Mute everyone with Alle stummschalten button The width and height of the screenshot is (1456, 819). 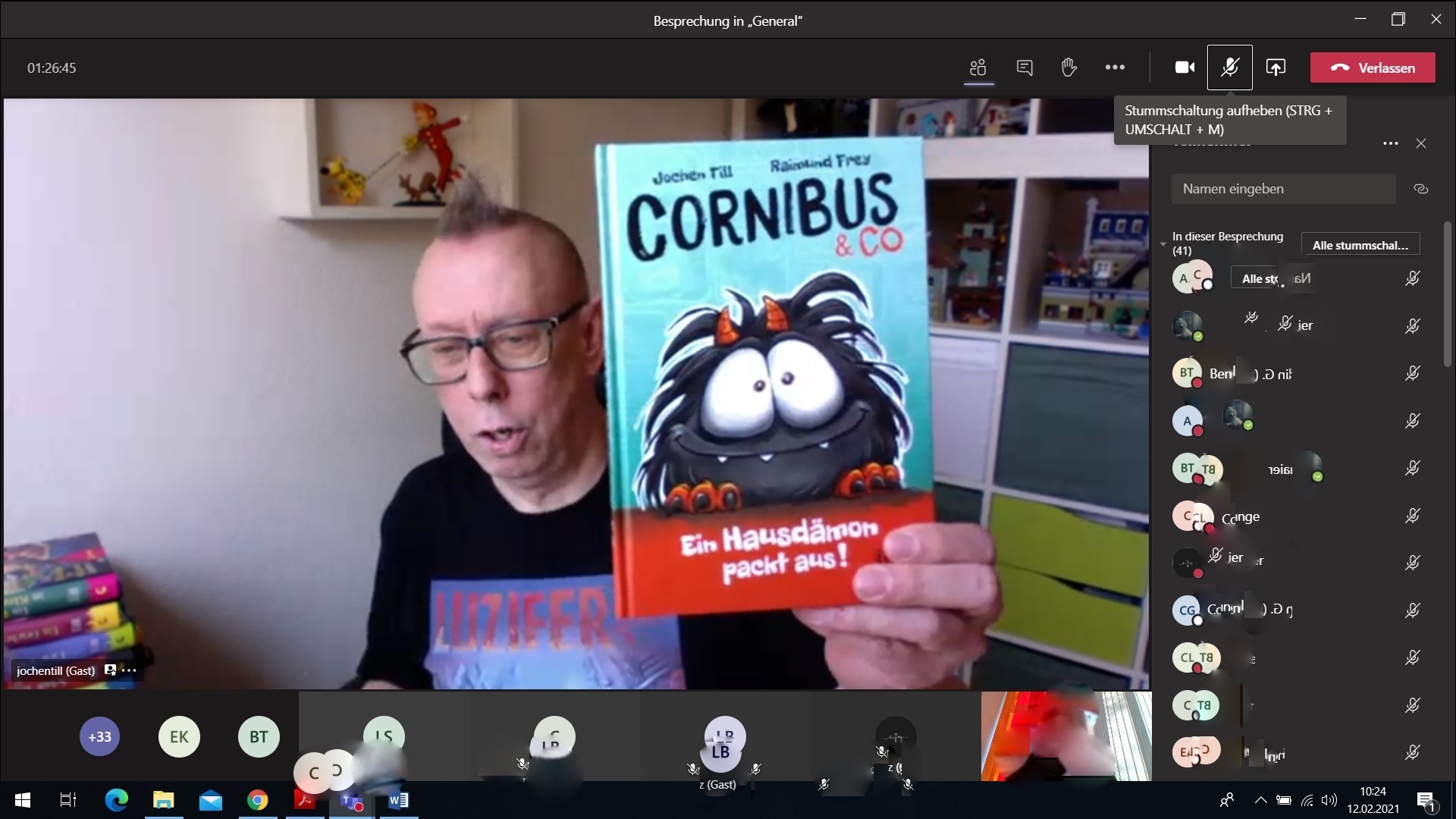(x=1360, y=245)
